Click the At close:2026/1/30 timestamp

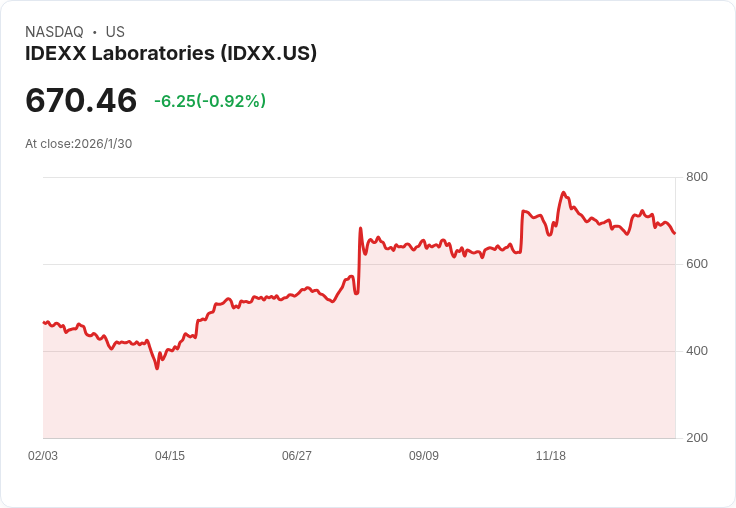pos(78,144)
